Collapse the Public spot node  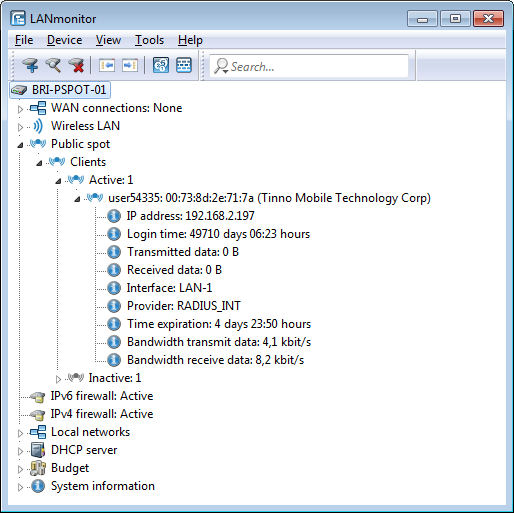(x=20, y=145)
